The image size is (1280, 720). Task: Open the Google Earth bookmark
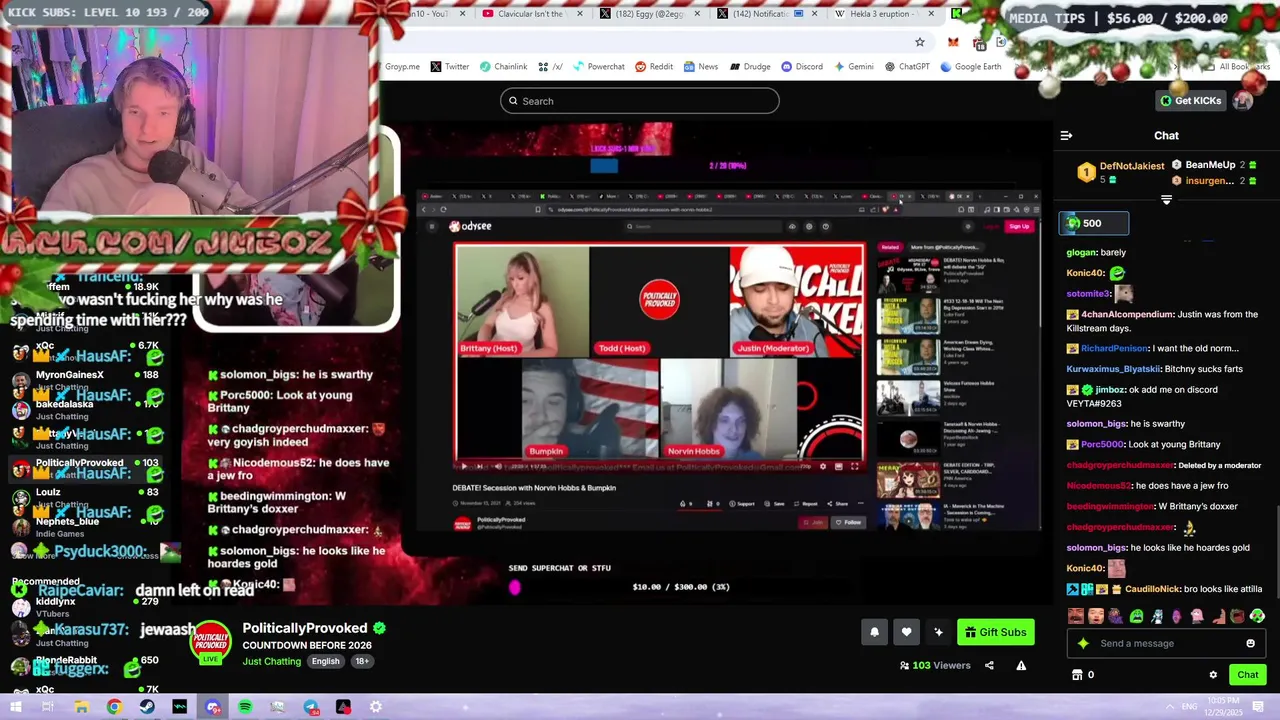(x=970, y=67)
